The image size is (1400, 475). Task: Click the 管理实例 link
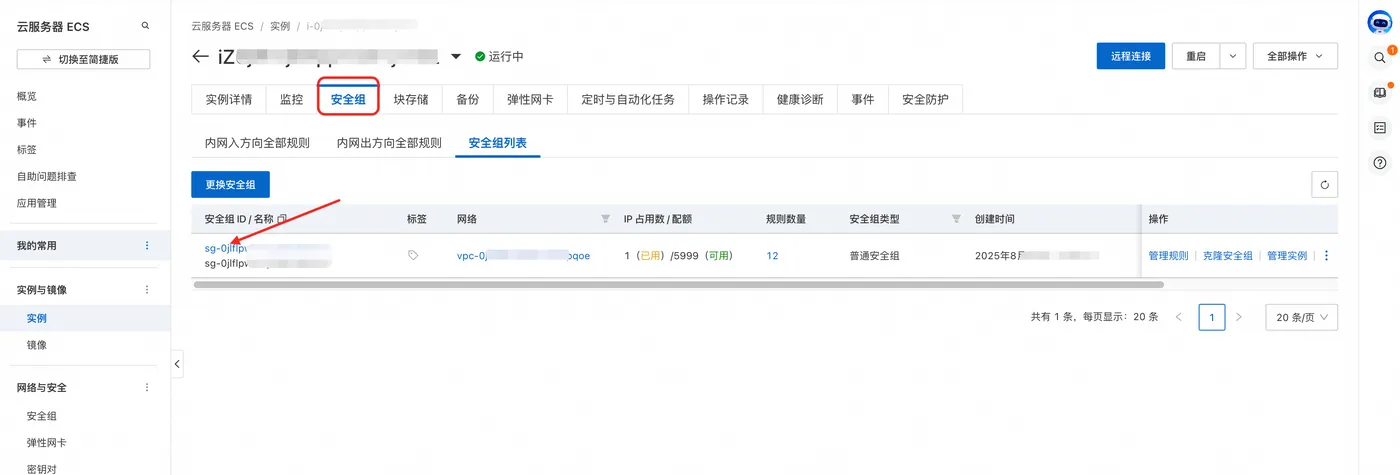(x=1287, y=256)
